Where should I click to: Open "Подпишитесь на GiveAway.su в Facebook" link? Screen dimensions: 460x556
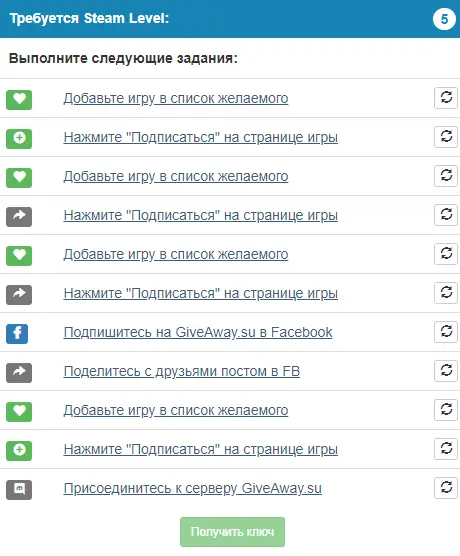point(198,333)
